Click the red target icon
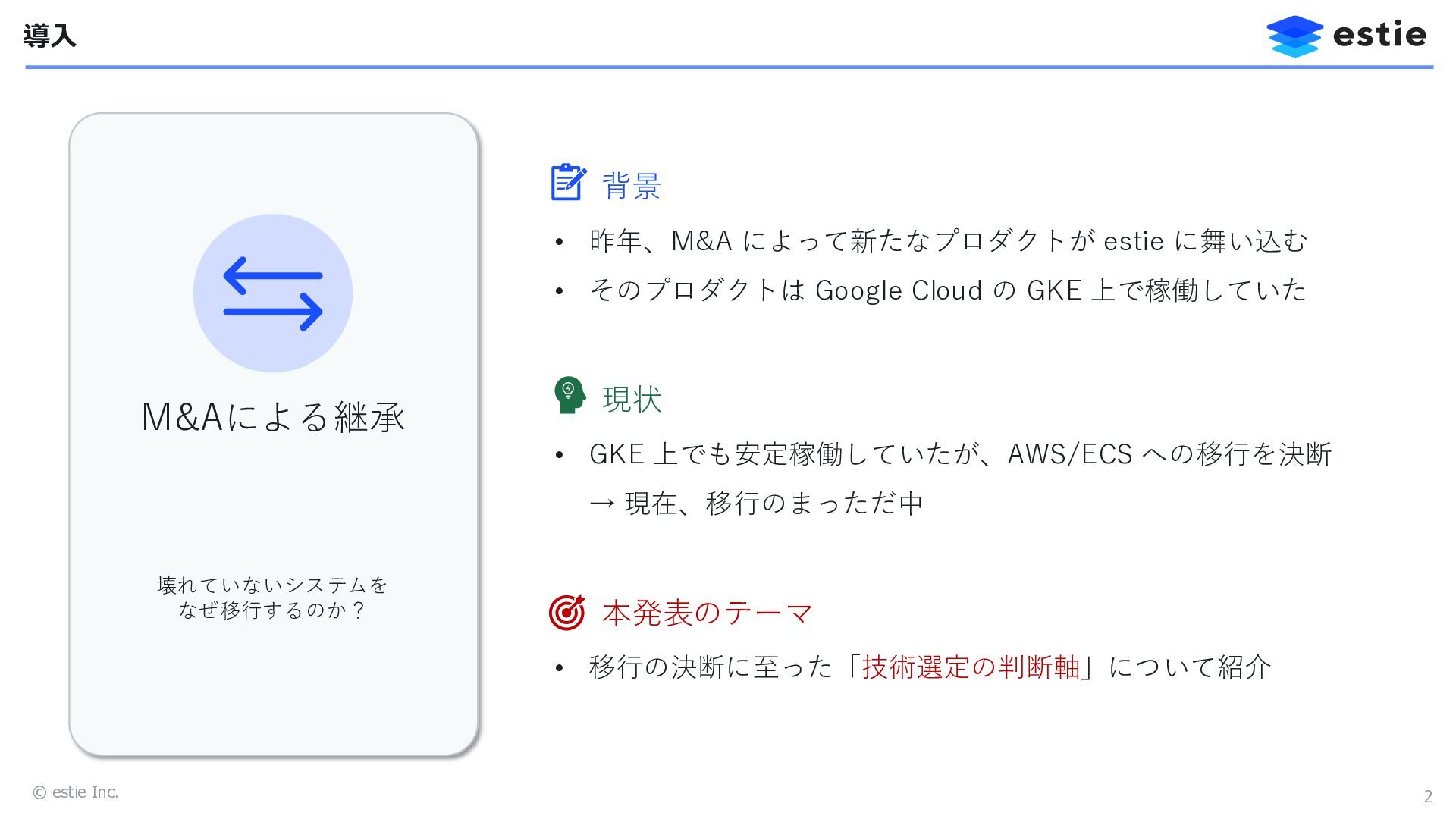 pos(567,612)
